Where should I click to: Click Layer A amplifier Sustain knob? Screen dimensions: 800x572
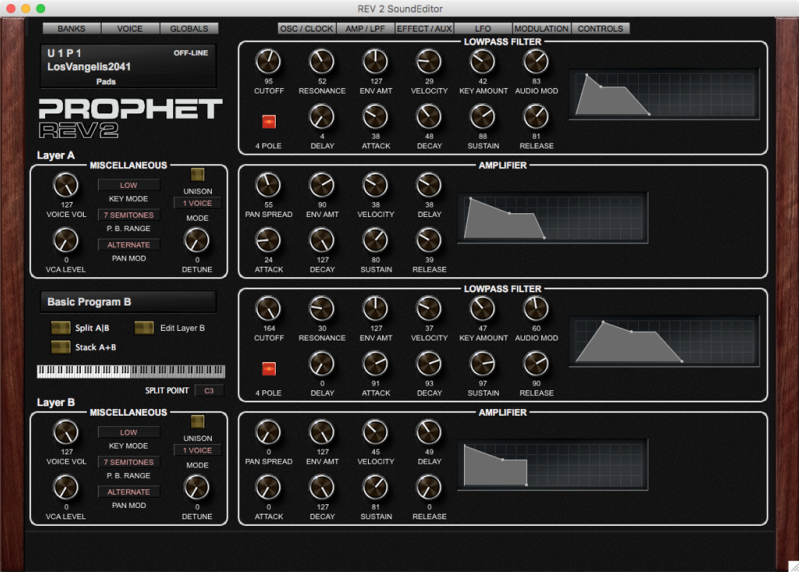tap(375, 239)
